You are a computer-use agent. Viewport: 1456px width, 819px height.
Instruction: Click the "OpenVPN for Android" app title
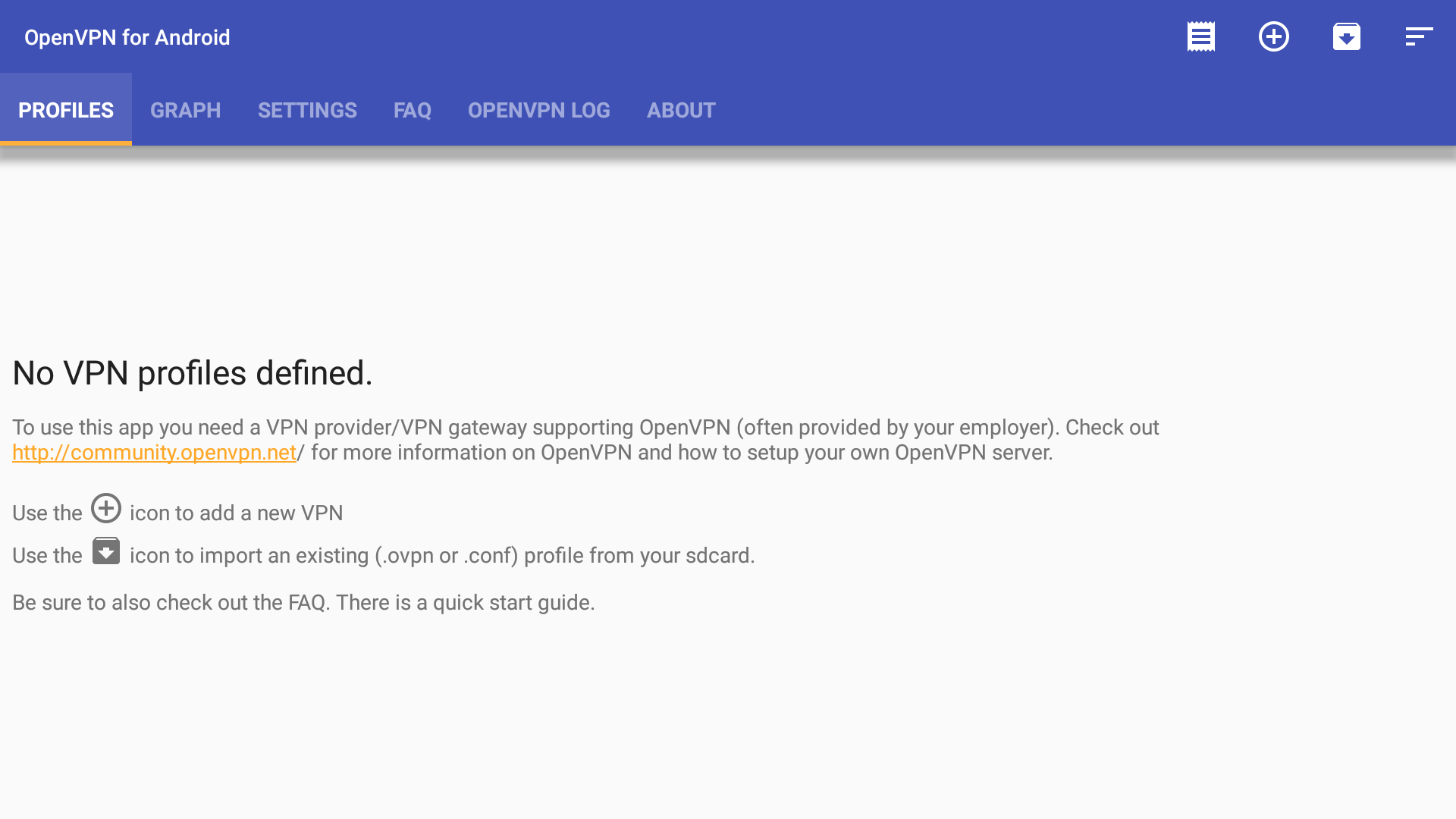tap(127, 37)
